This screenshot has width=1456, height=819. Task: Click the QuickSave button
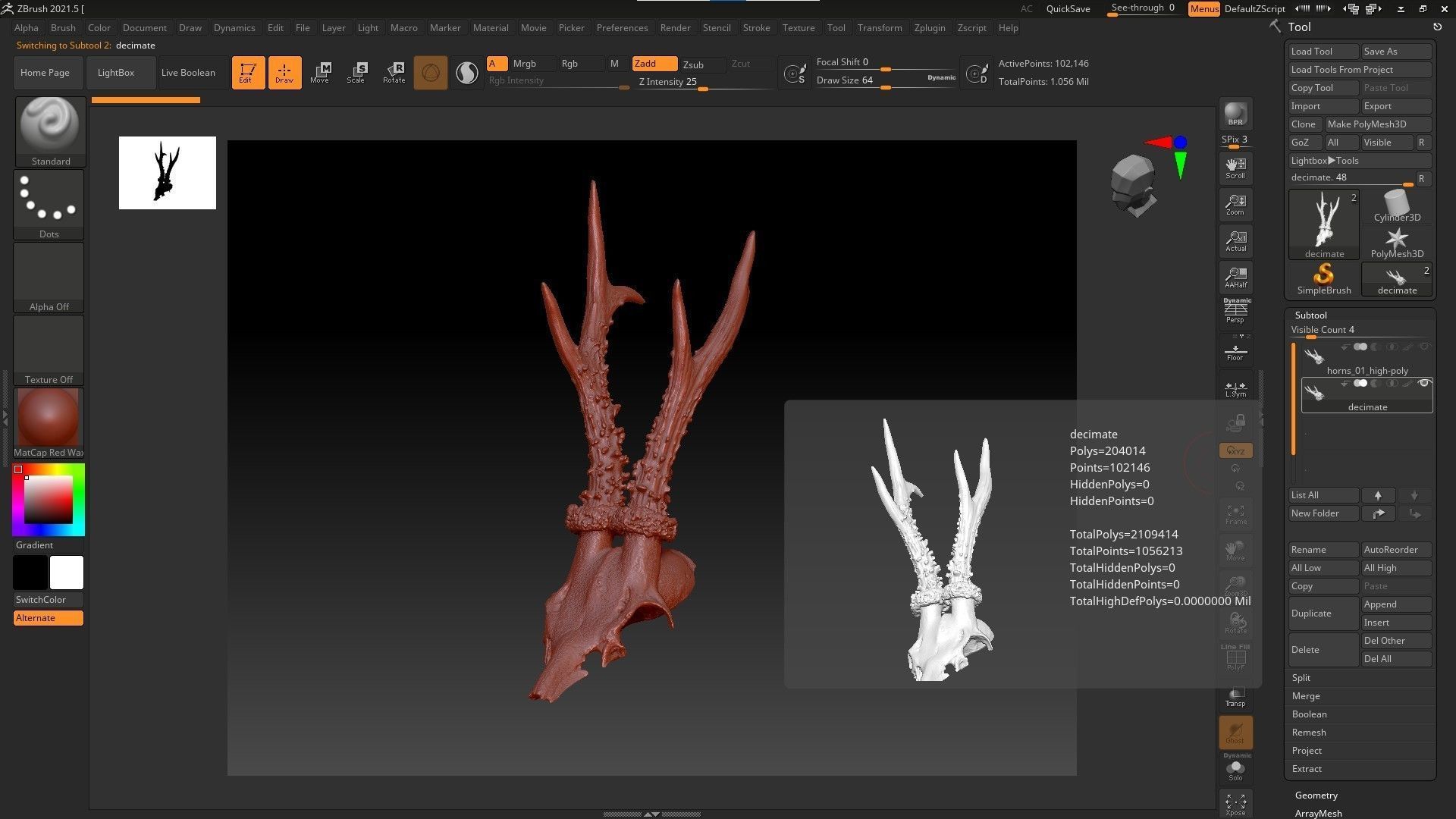[1068, 9]
